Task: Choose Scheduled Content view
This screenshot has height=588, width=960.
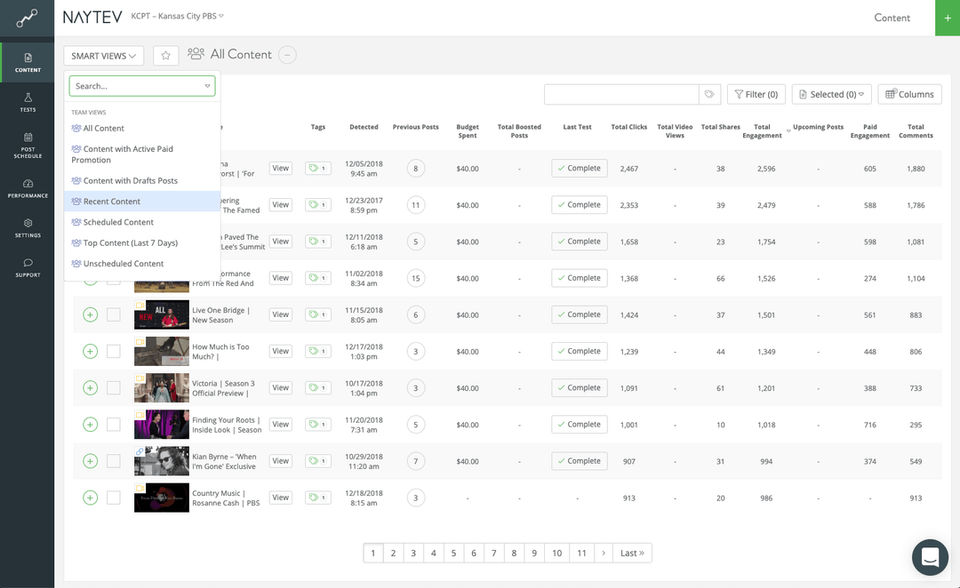Action: [142, 222]
